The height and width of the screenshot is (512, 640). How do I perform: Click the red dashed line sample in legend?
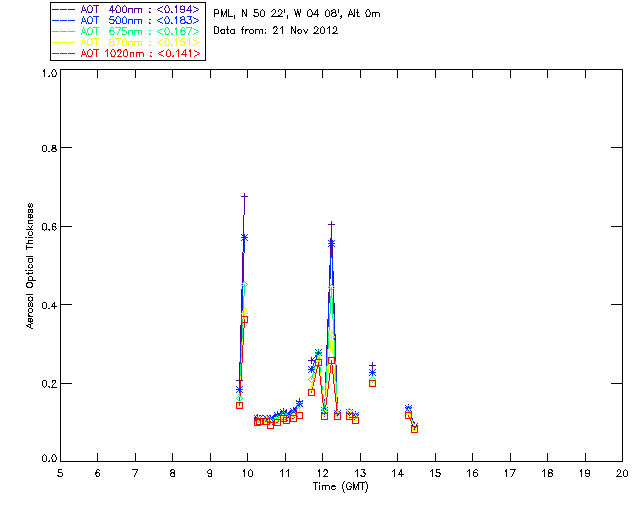64,53
